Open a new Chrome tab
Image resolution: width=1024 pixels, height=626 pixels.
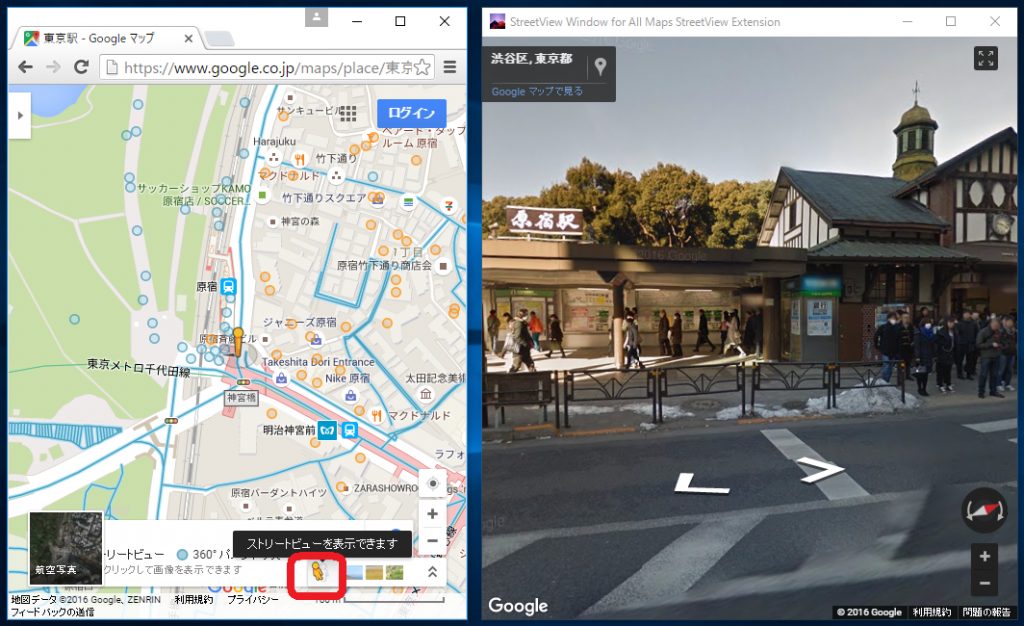[x=219, y=39]
